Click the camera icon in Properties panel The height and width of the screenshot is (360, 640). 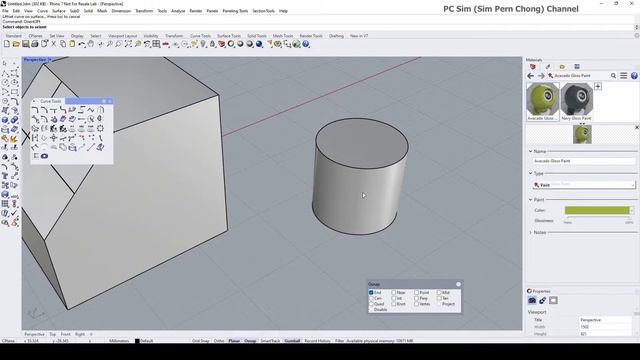(x=532, y=300)
